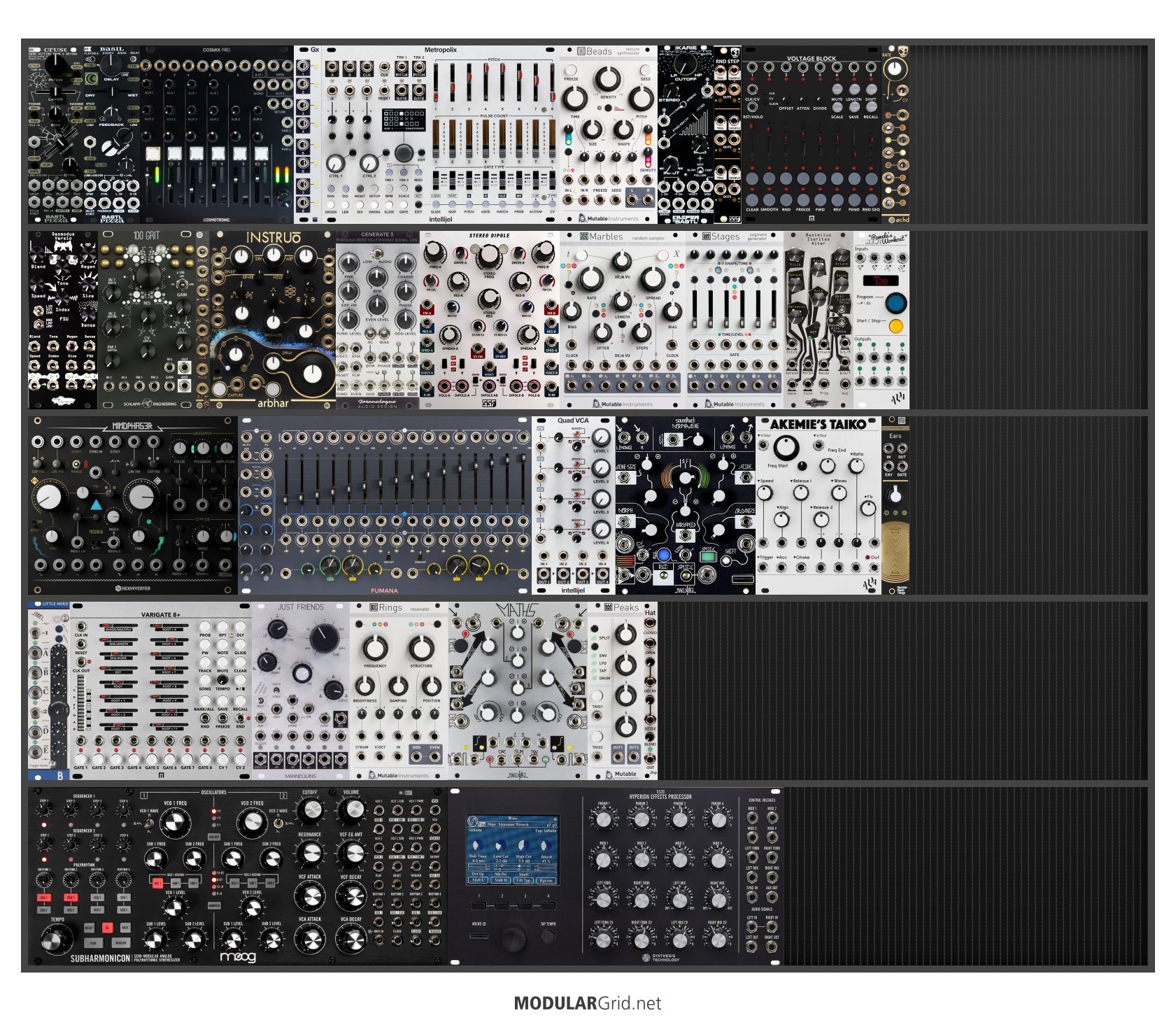Click the Beads Freeze button

click(571, 70)
